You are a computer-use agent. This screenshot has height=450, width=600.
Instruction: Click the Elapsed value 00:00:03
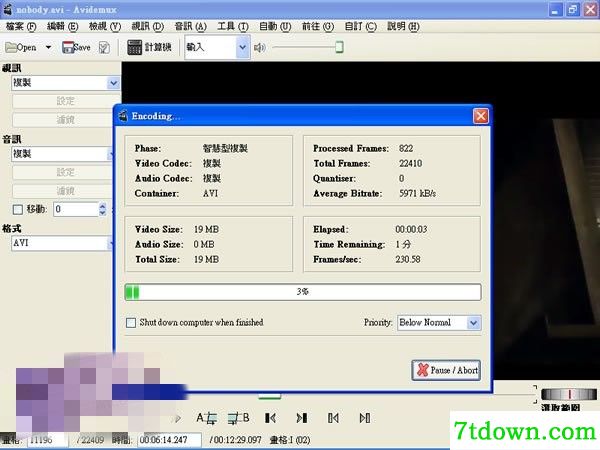[x=411, y=229]
